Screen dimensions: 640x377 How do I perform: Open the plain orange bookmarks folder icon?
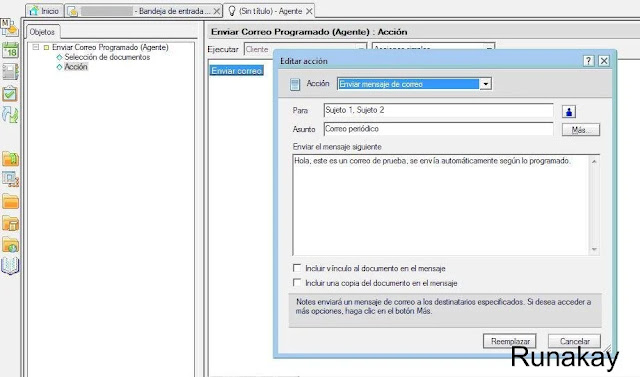coord(10,201)
